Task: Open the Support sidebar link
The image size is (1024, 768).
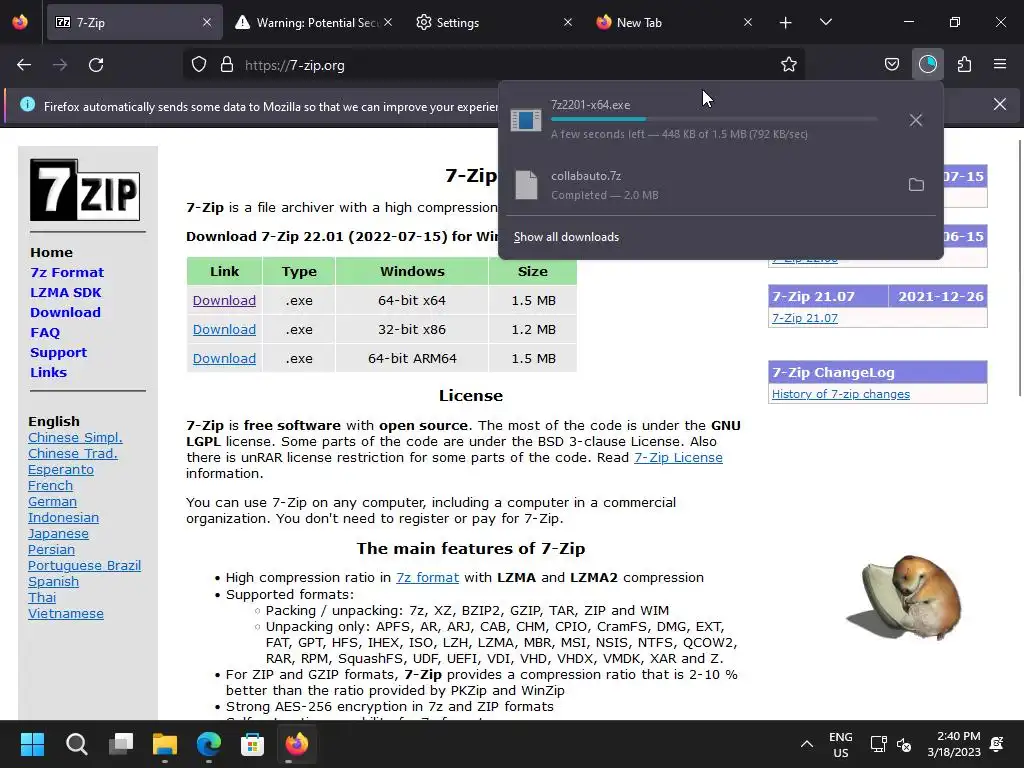Action: (58, 353)
